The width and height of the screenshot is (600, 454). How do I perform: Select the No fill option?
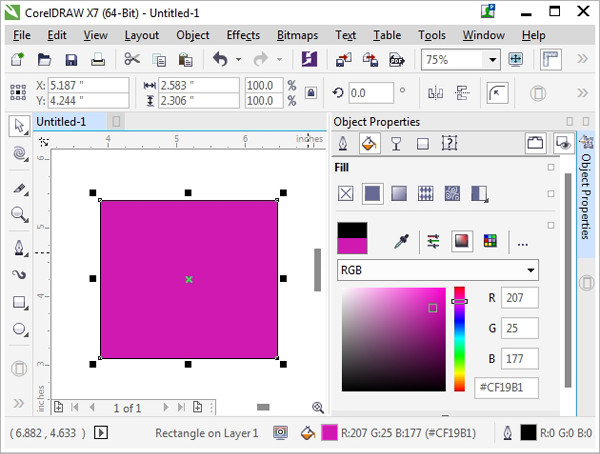346,193
